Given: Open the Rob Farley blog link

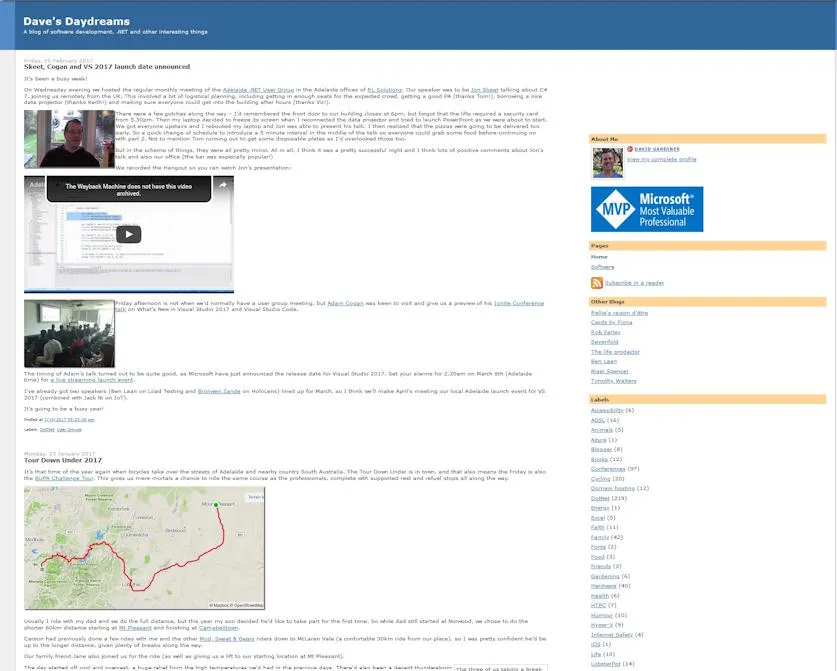Looking at the screenshot, I should point(606,332).
